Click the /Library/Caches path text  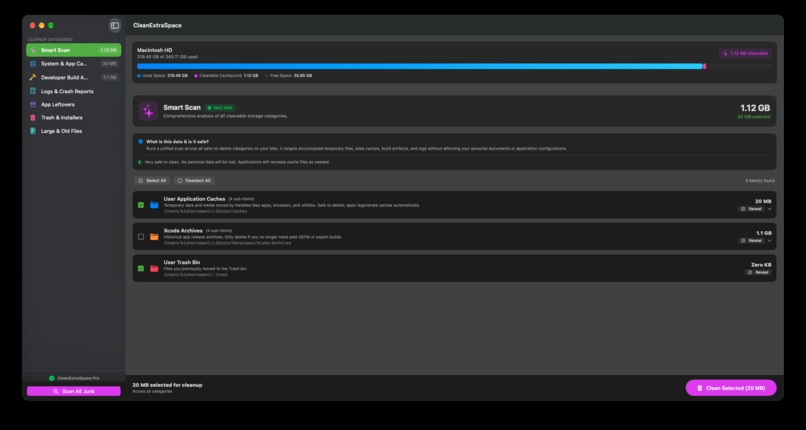click(205, 211)
